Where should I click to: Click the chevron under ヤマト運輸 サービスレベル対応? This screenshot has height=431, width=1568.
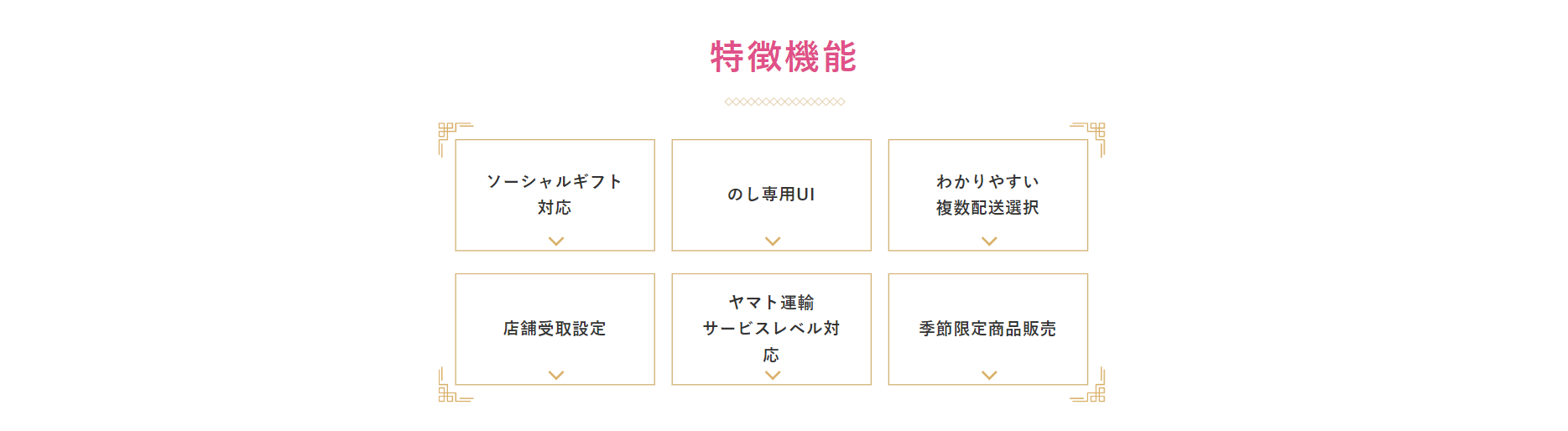pyautogui.click(x=773, y=375)
